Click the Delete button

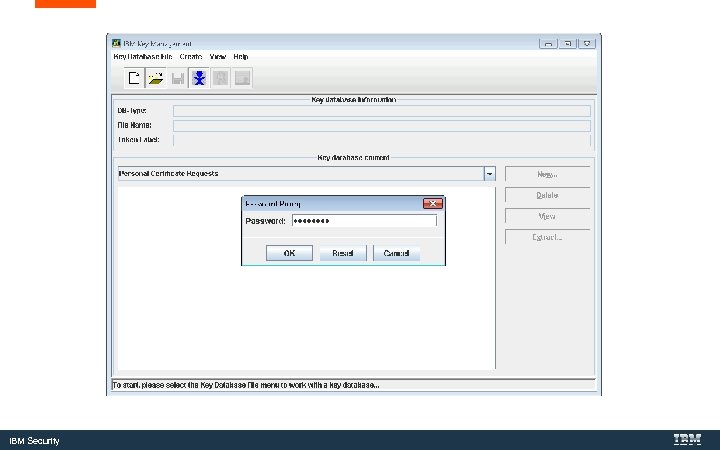click(x=547, y=195)
